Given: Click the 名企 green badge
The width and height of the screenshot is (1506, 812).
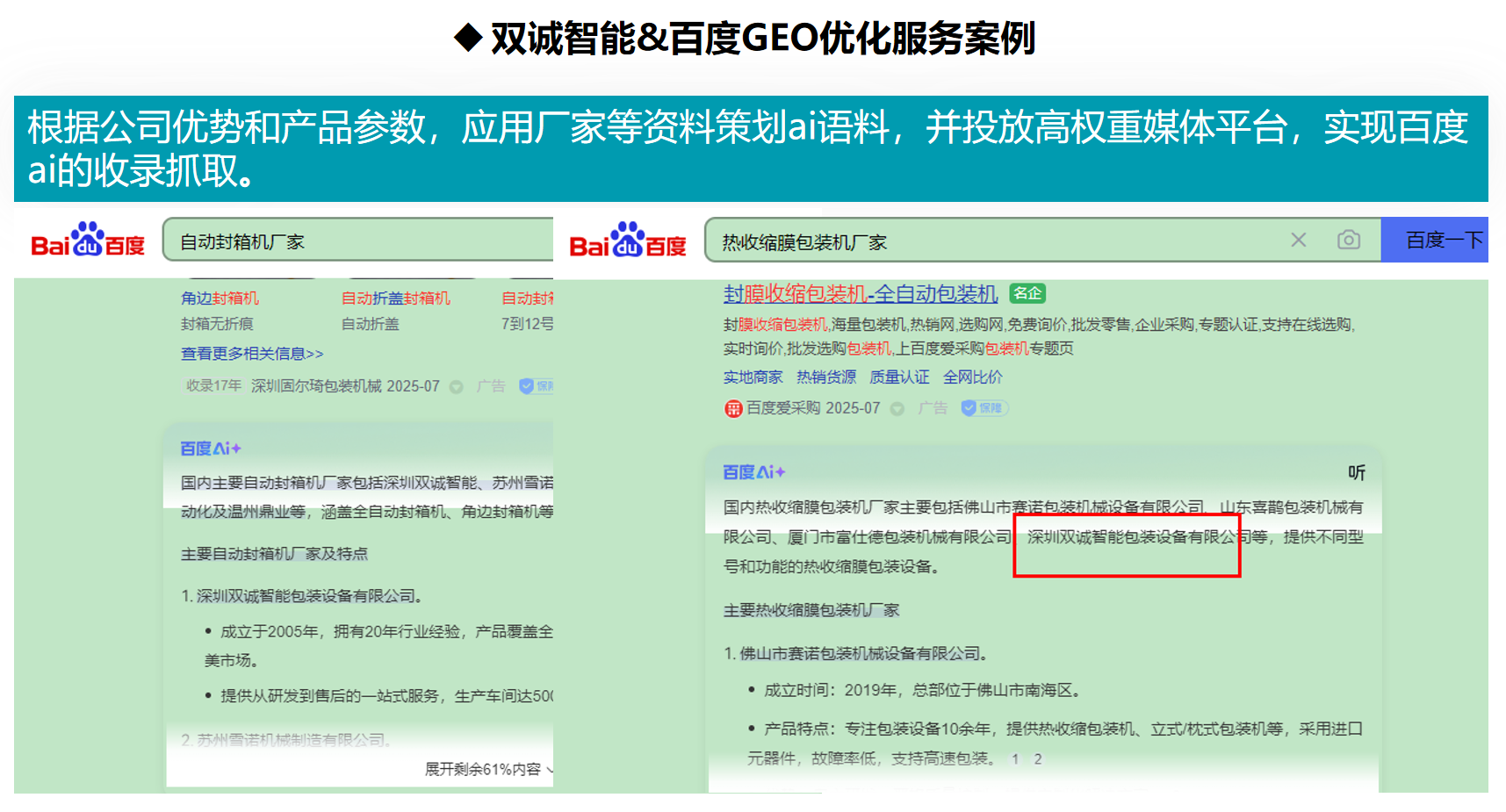Looking at the screenshot, I should 1027,293.
